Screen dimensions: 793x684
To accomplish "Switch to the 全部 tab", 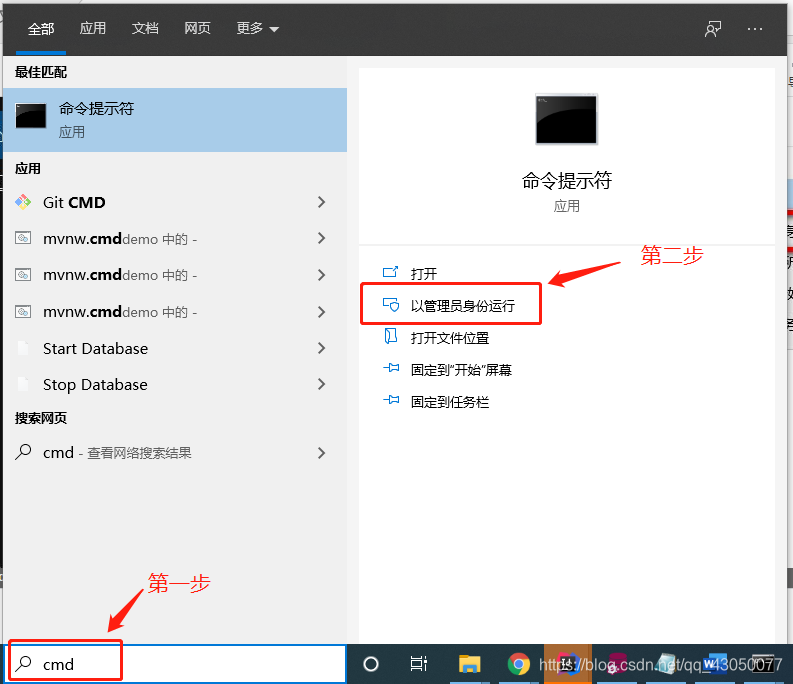I will pyautogui.click(x=40, y=29).
